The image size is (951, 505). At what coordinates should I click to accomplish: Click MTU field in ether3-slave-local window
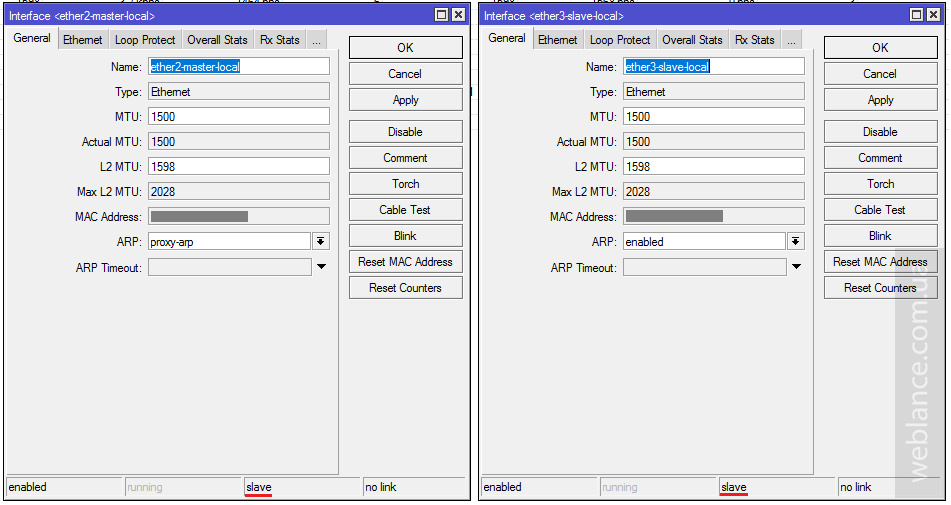click(714, 116)
